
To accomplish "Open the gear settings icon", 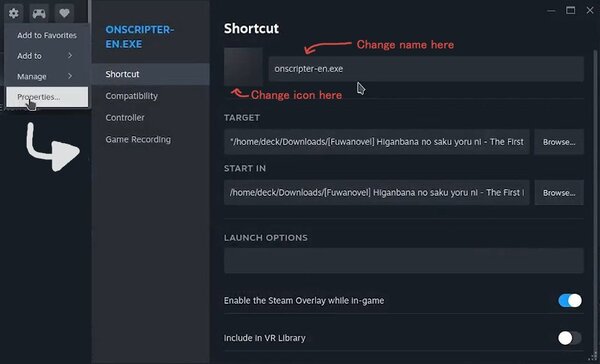I will (x=14, y=13).
